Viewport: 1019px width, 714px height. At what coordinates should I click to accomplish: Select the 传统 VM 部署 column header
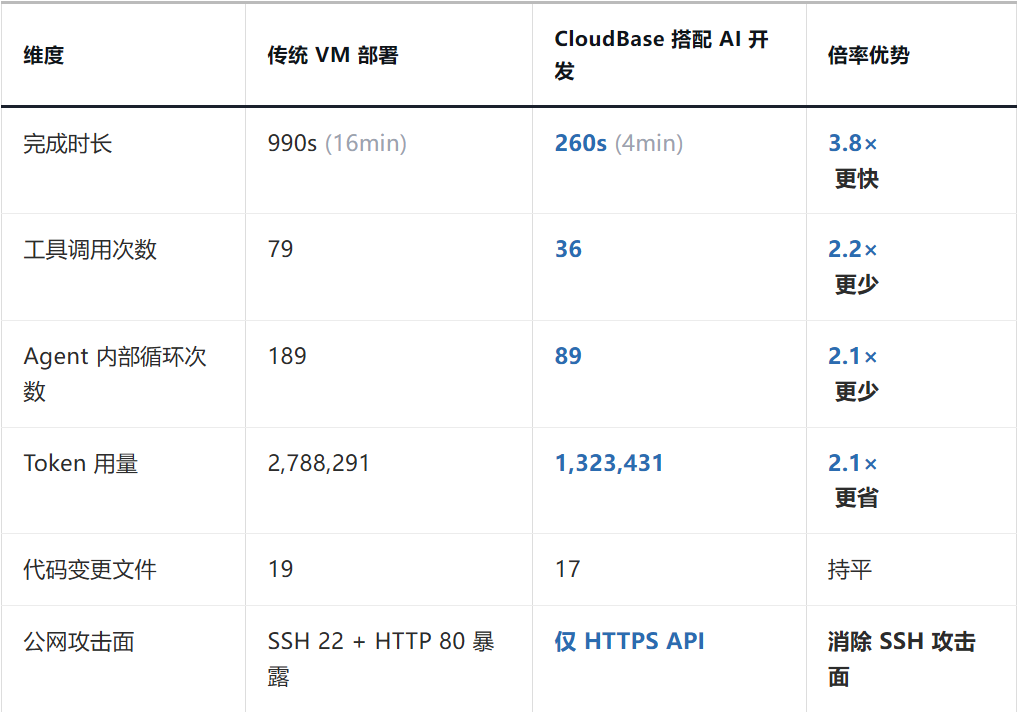333,55
